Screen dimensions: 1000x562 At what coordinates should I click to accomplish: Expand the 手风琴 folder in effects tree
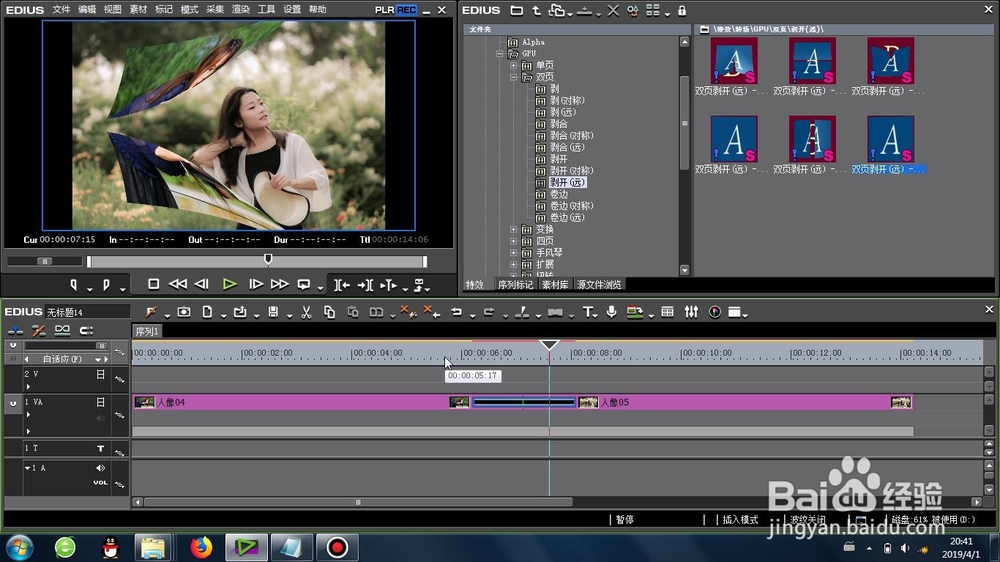tap(513, 253)
